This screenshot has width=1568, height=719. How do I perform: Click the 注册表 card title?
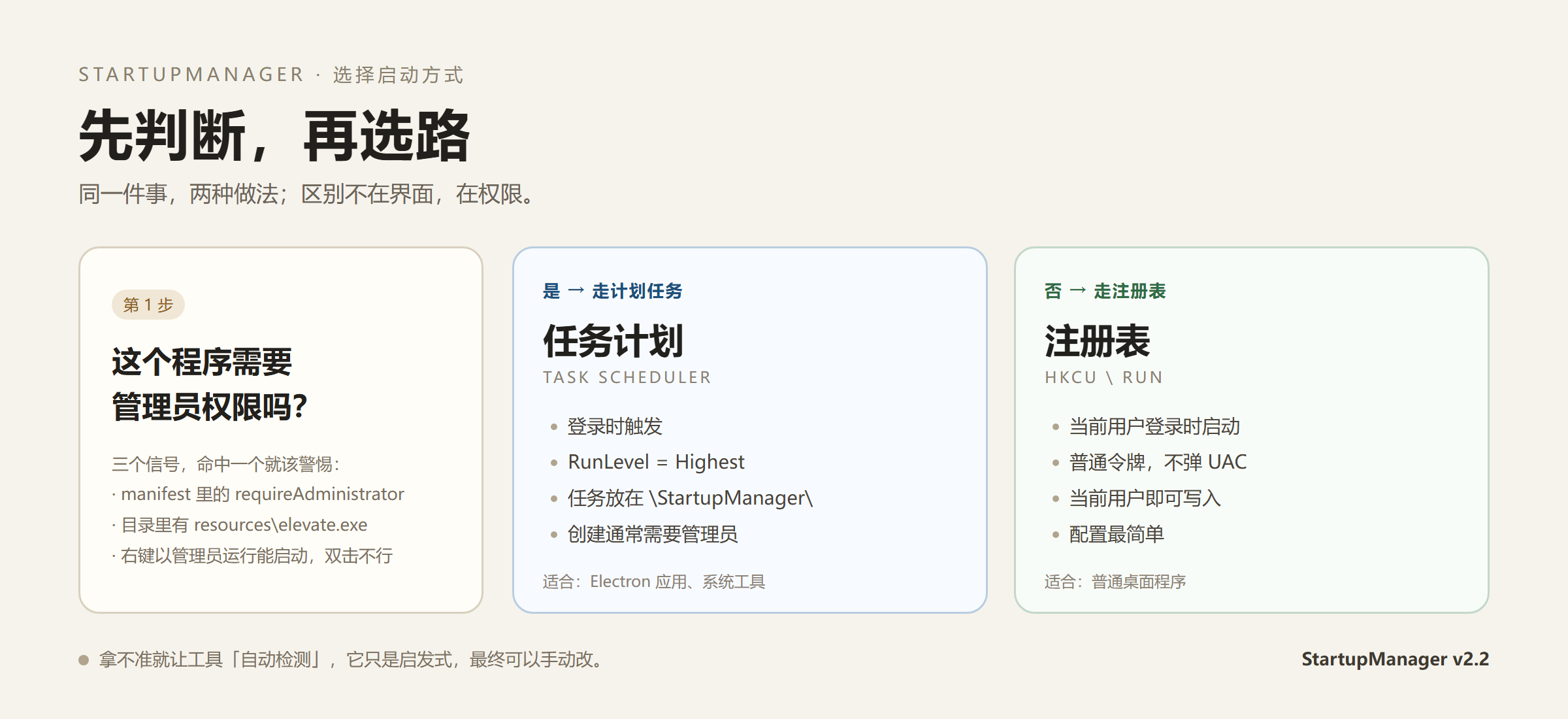pyautogui.click(x=1097, y=341)
